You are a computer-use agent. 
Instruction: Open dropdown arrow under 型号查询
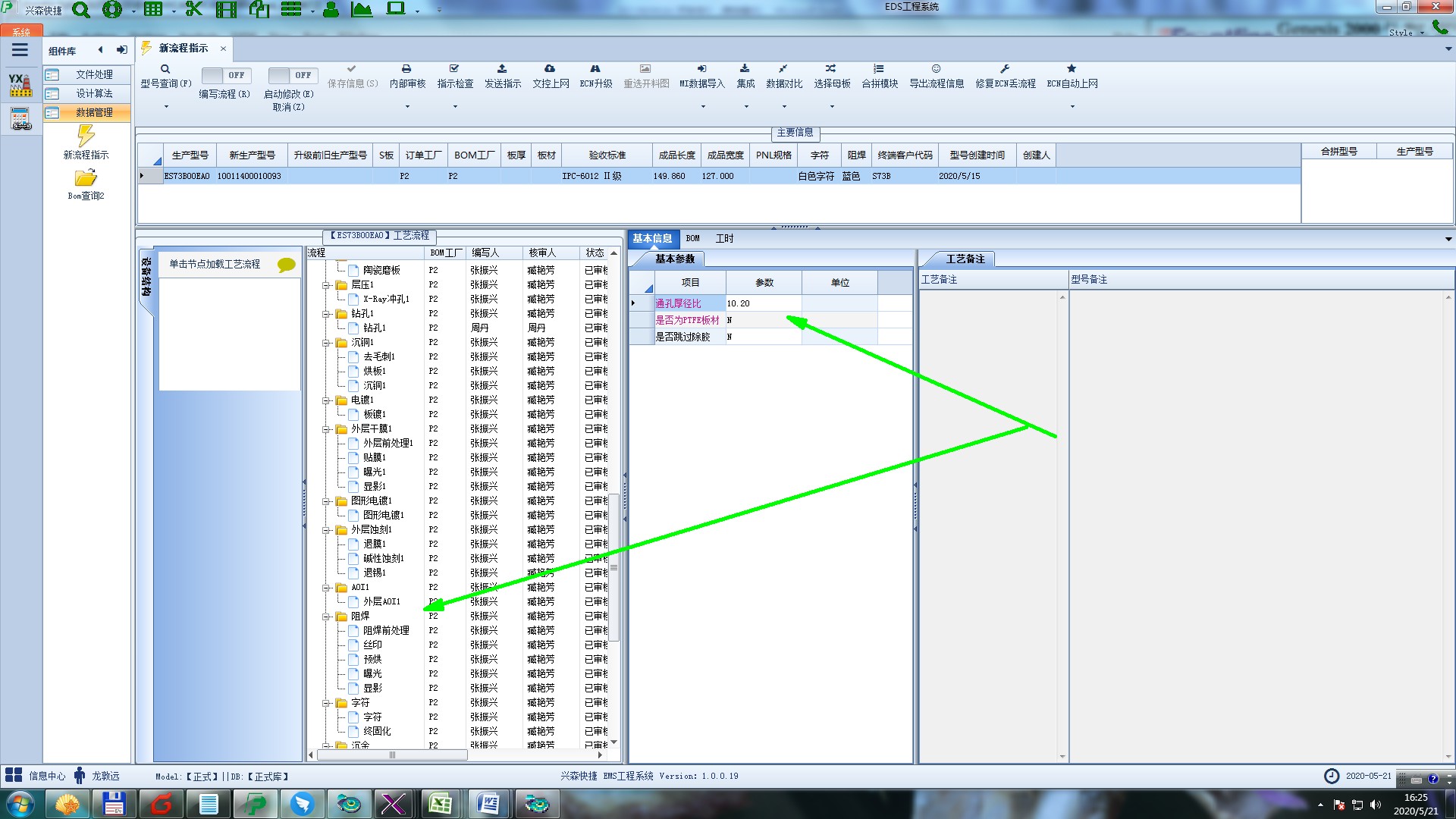point(166,107)
